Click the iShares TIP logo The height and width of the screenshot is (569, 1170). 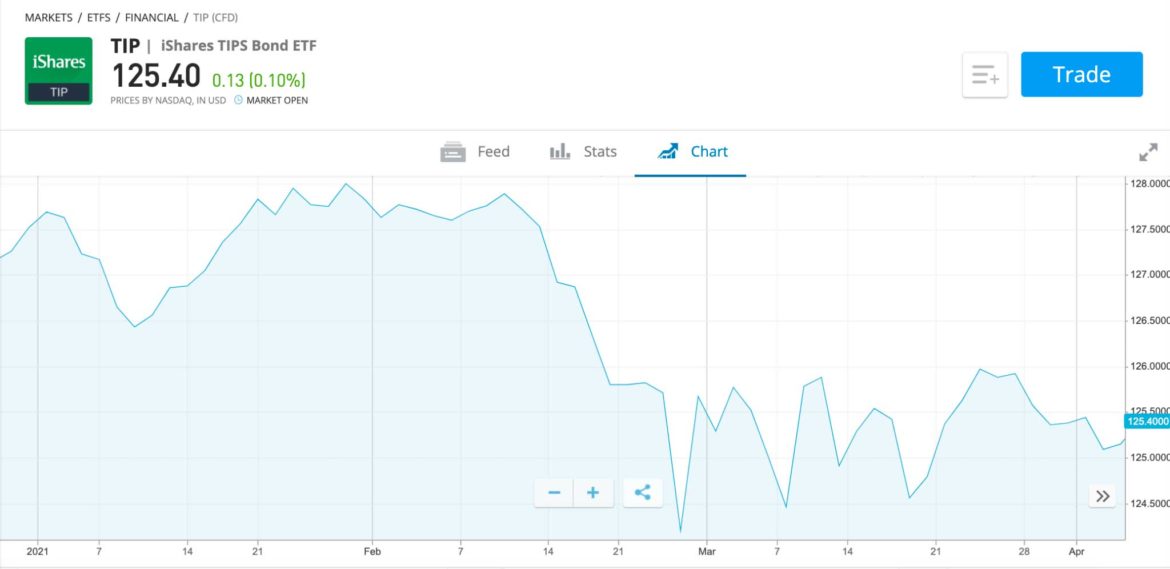[x=58, y=70]
